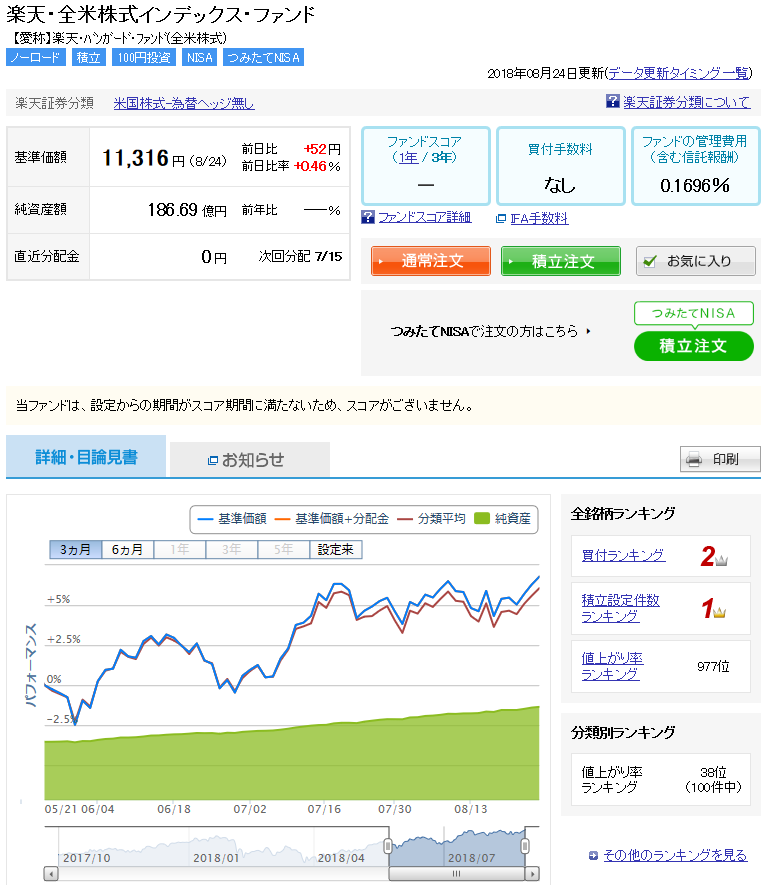
Task: Click the printer icon on the 印刷 button
Action: 693,459
